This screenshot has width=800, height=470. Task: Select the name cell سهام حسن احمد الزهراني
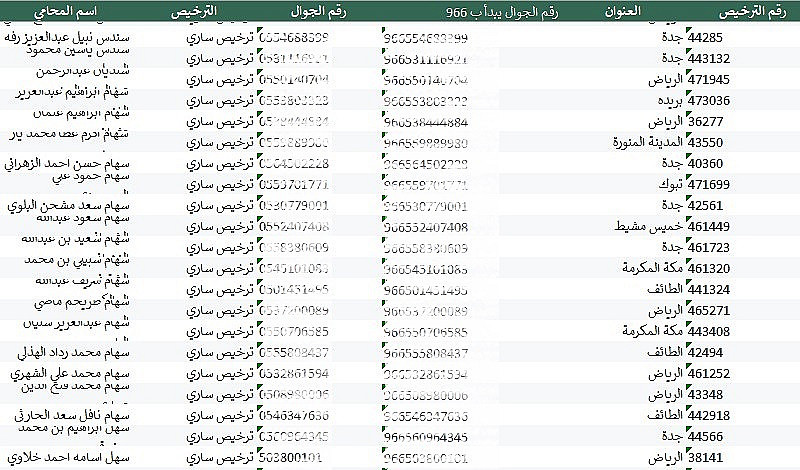click(67, 164)
